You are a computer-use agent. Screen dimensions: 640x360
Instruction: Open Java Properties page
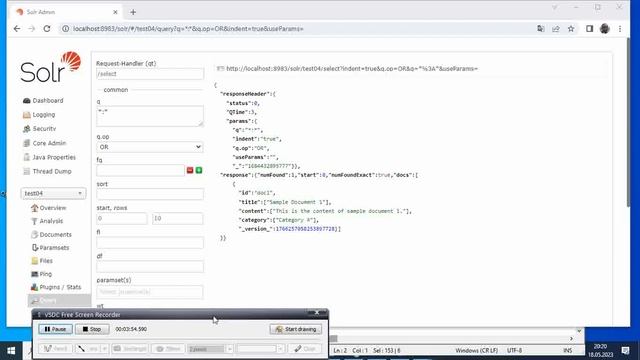coord(49,157)
